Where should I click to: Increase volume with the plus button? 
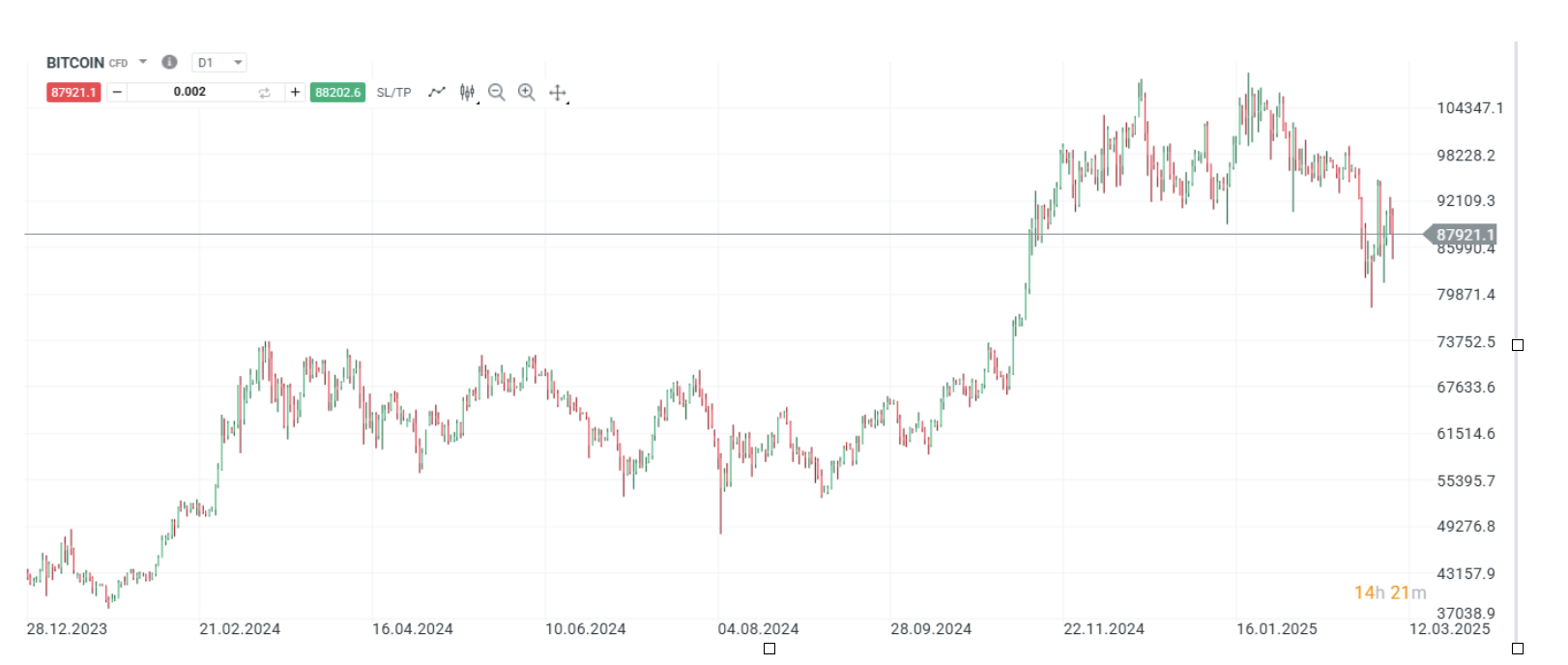tap(295, 92)
